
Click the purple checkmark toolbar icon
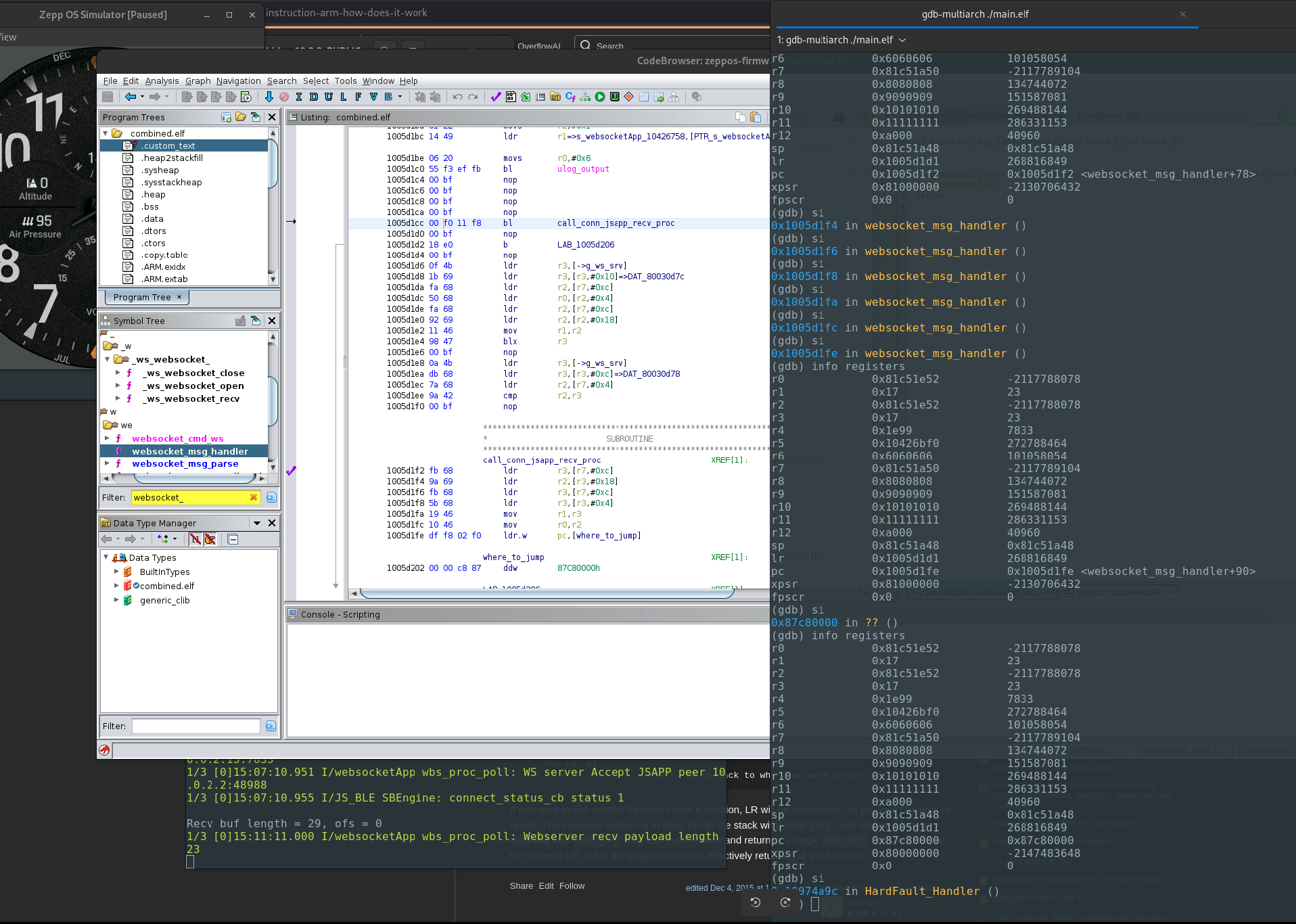pos(496,97)
